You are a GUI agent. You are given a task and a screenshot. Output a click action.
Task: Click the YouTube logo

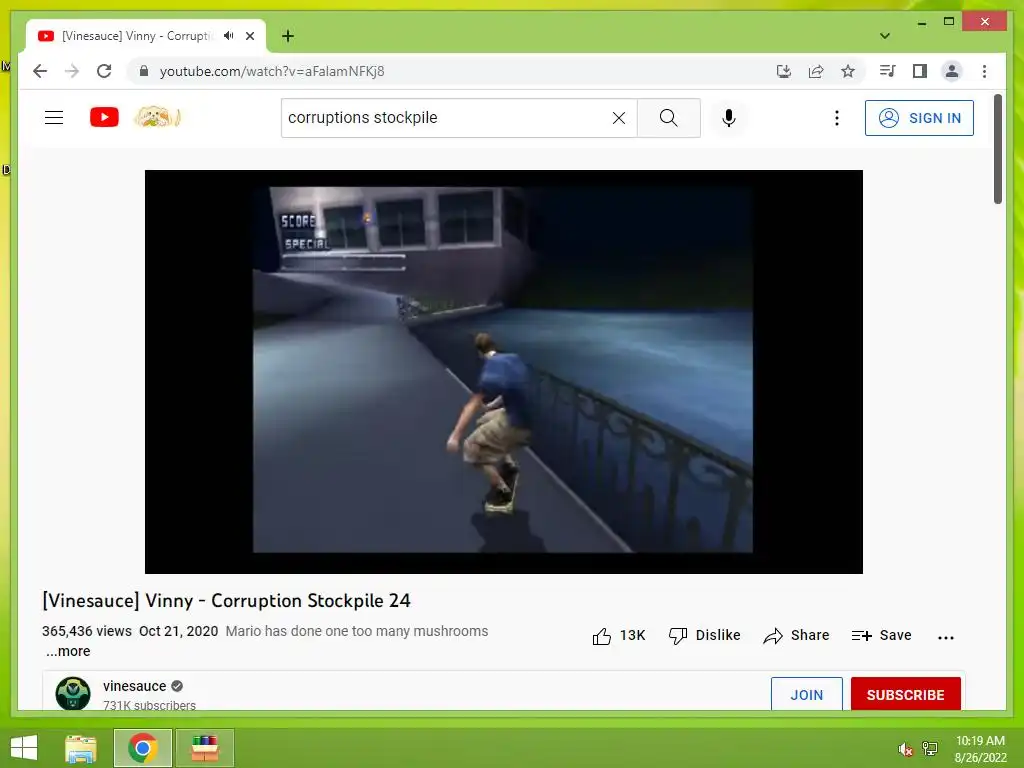[x=104, y=118]
